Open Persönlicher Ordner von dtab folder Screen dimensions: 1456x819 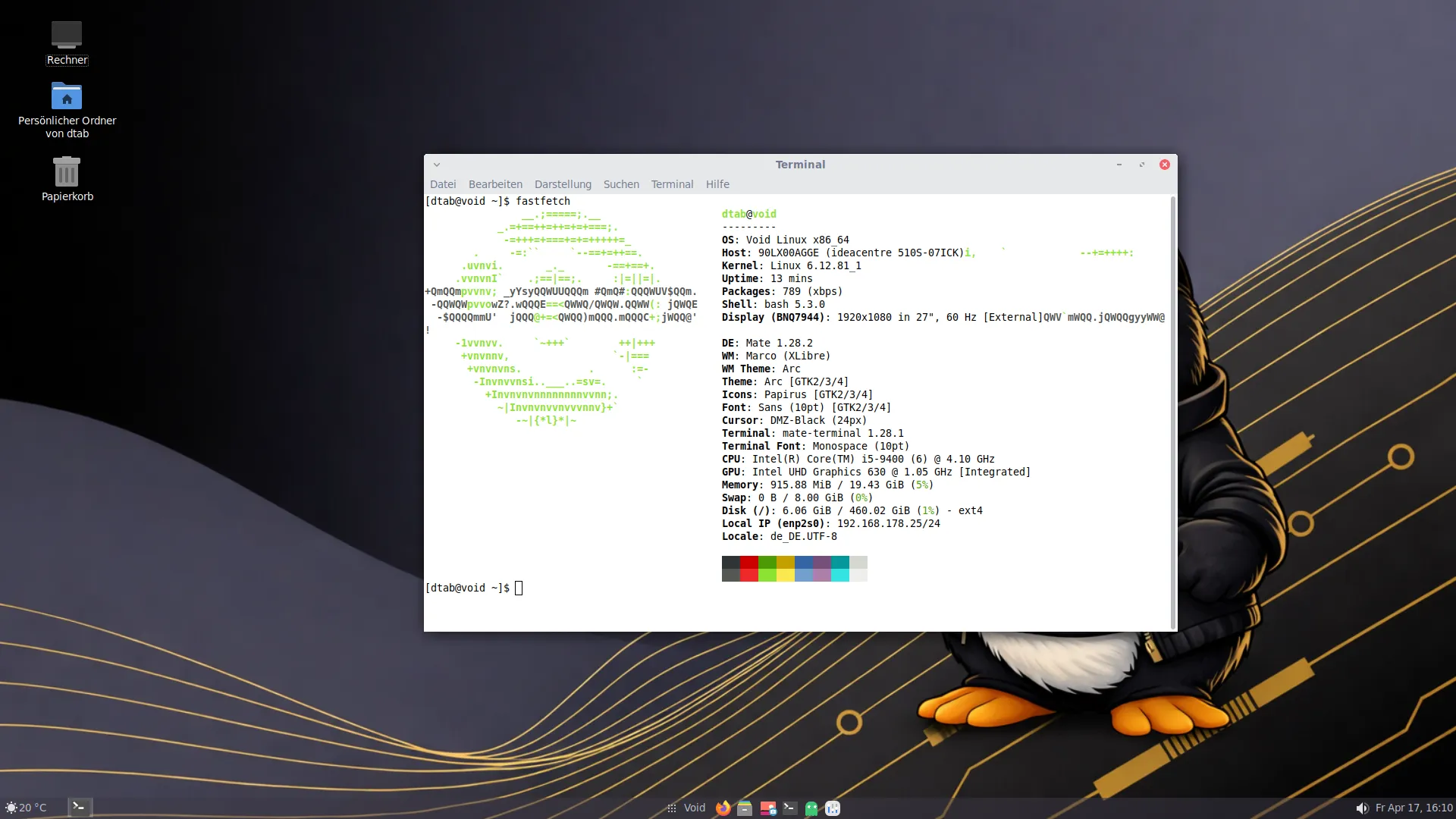(x=67, y=97)
